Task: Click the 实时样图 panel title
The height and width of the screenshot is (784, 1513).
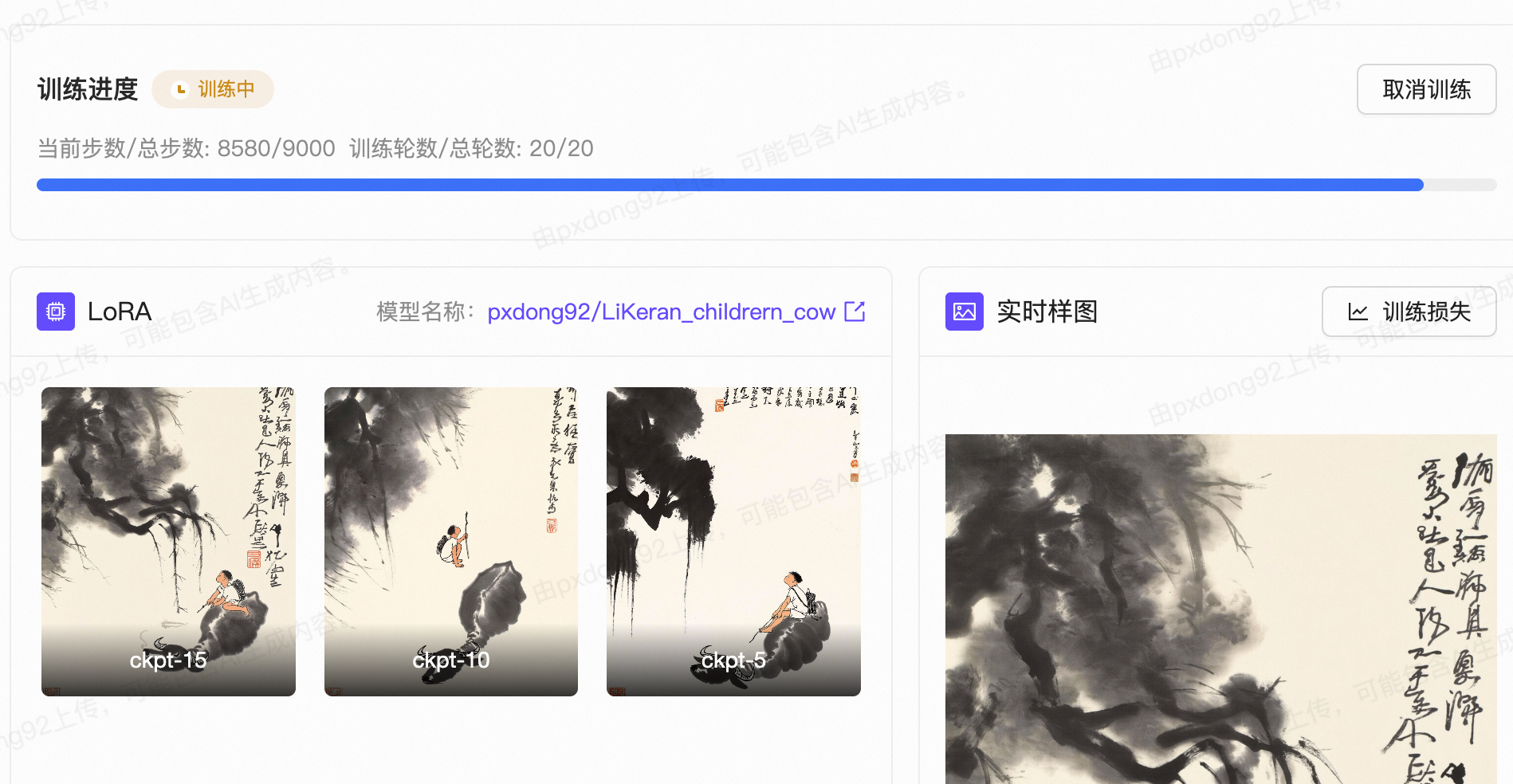Action: tap(1047, 312)
